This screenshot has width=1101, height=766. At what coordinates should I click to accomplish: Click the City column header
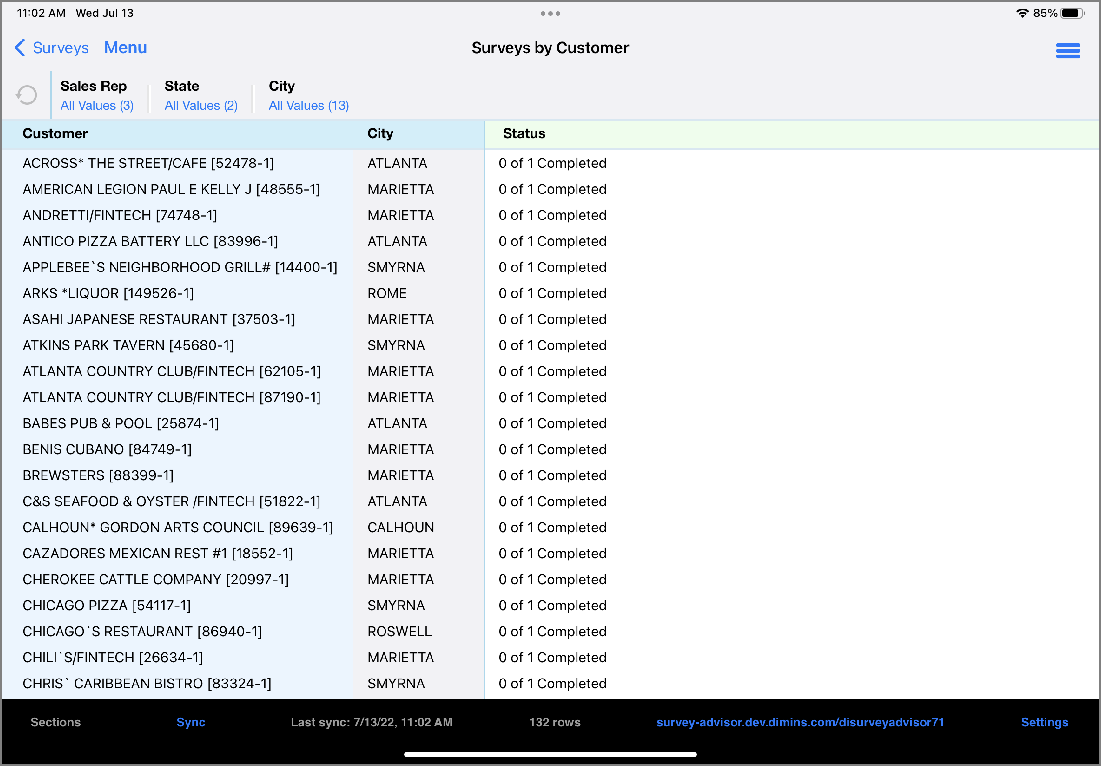tap(380, 134)
